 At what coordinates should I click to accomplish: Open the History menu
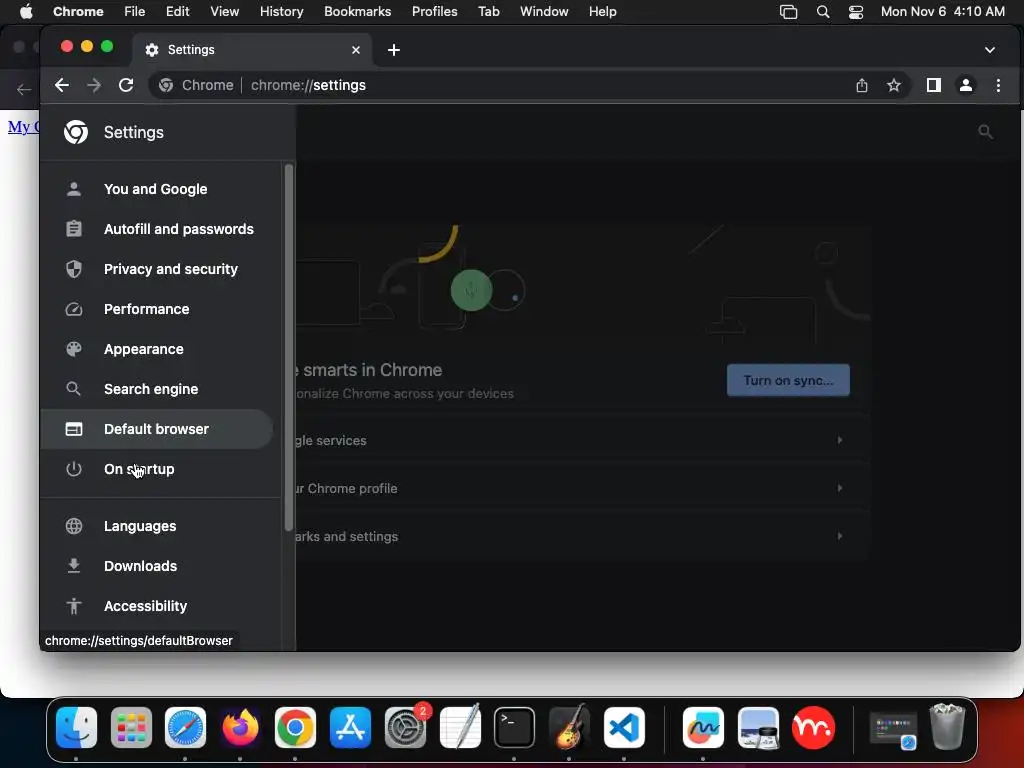(x=281, y=12)
